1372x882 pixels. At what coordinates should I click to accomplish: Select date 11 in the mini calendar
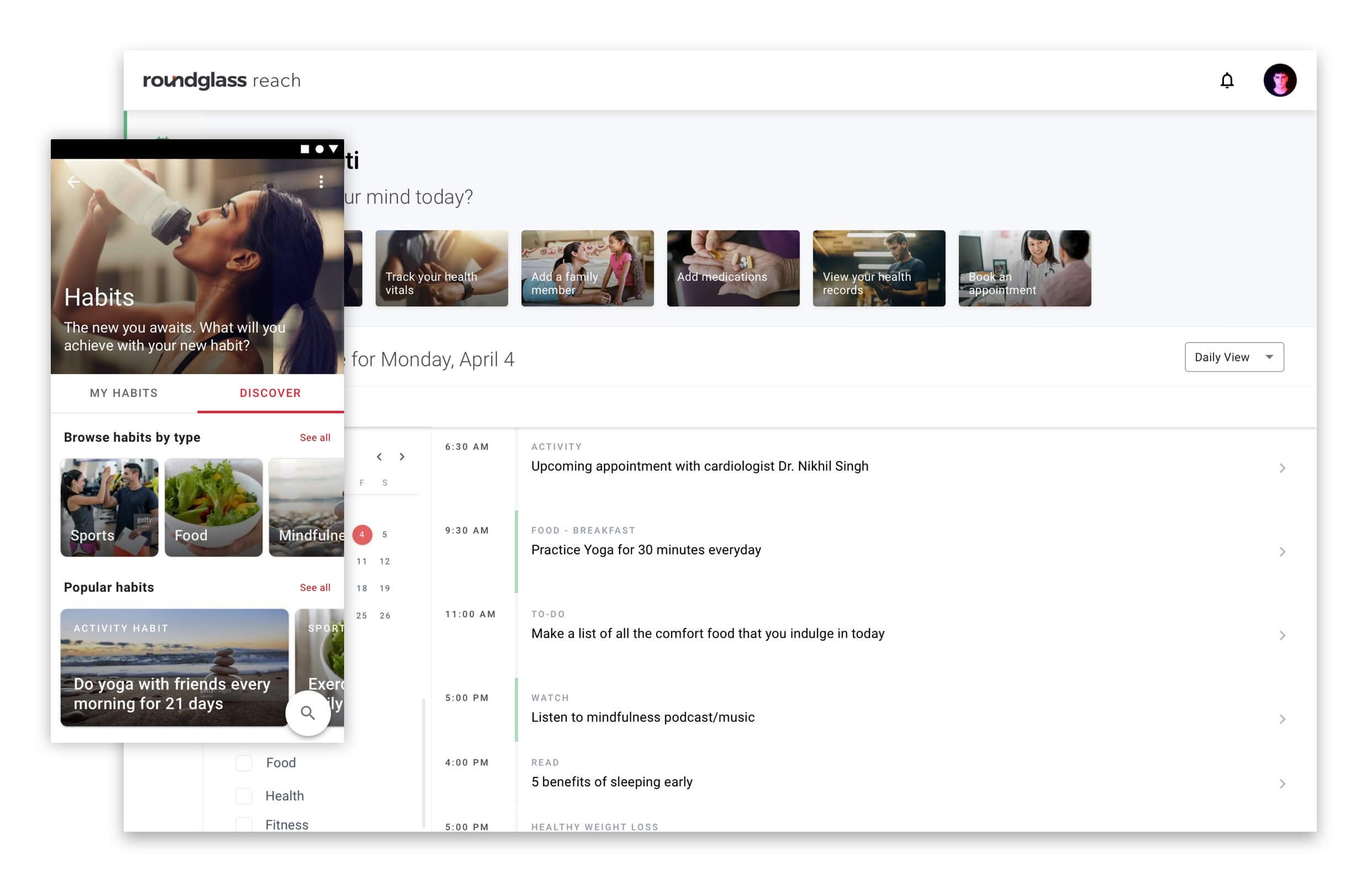pyautogui.click(x=362, y=561)
